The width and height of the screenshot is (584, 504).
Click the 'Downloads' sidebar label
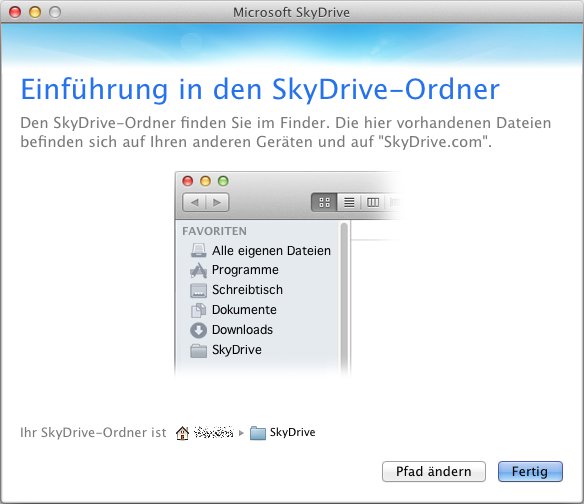point(242,330)
